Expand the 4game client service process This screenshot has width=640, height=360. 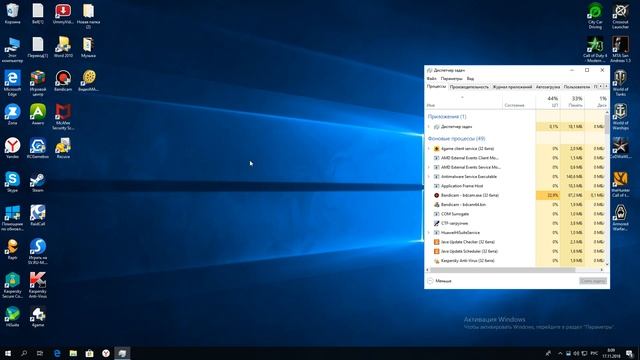click(x=429, y=149)
